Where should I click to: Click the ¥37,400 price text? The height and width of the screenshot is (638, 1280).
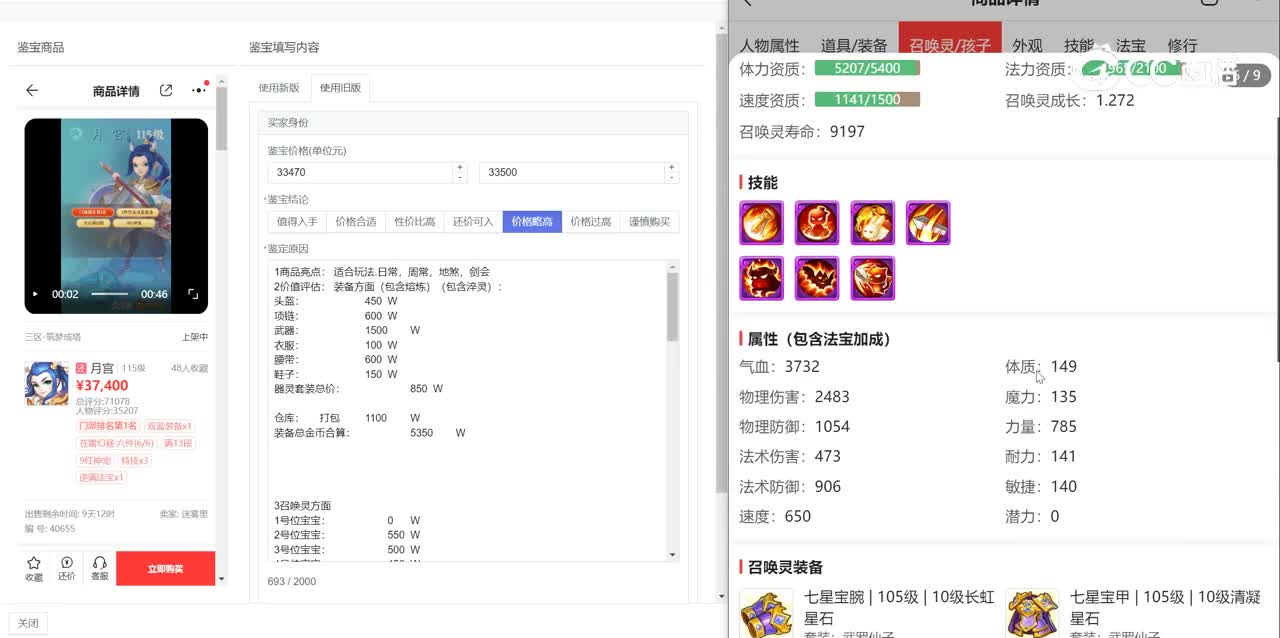click(102, 385)
